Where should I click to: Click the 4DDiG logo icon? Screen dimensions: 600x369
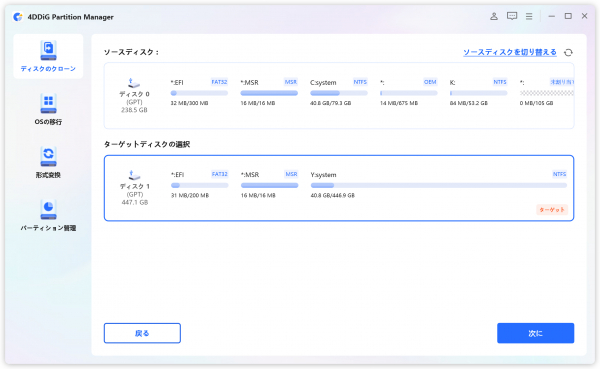click(18, 17)
